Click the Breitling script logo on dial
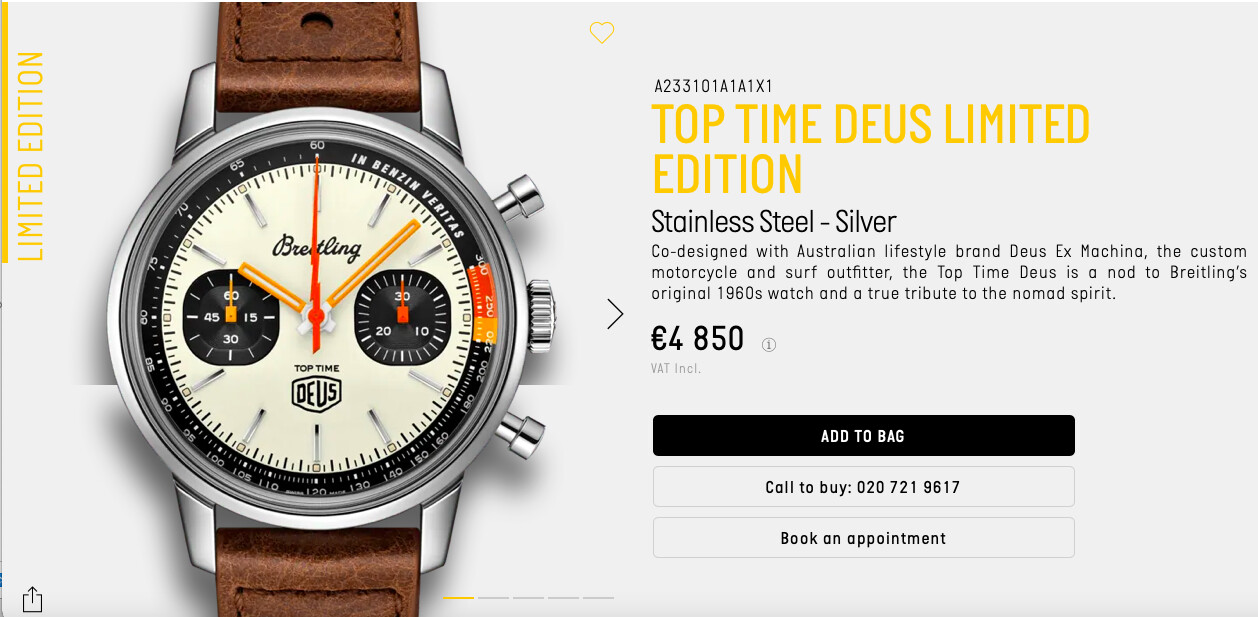Viewport: 1258px width, 617px height. click(x=316, y=247)
